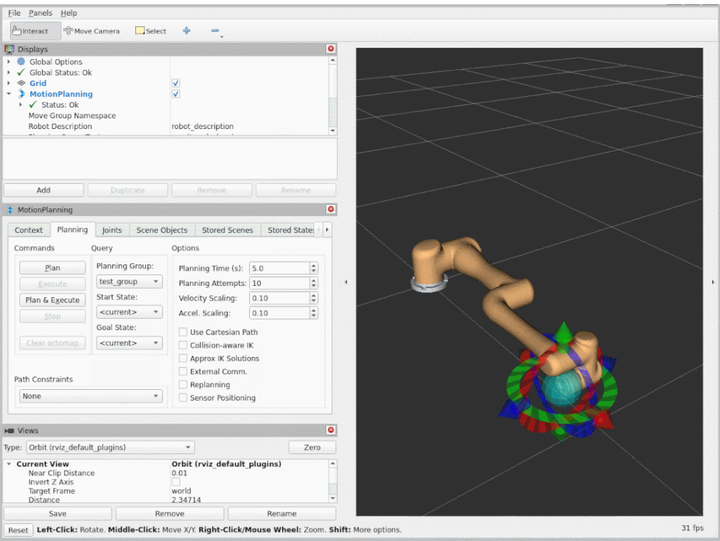Expand the Global Options tree item

point(8,62)
